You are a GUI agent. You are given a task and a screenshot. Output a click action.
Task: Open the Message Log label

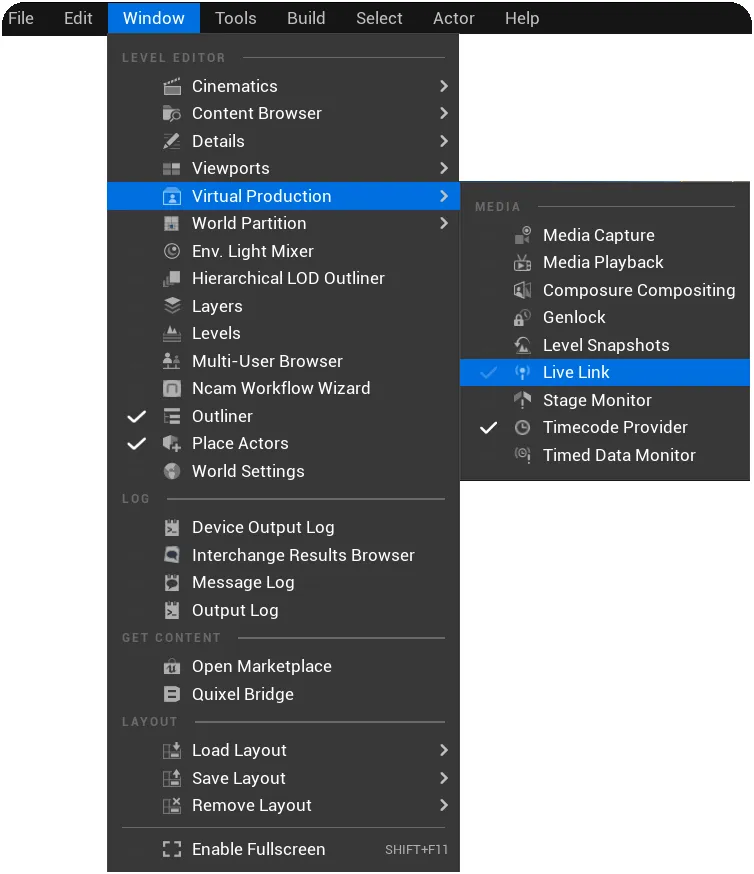(243, 583)
